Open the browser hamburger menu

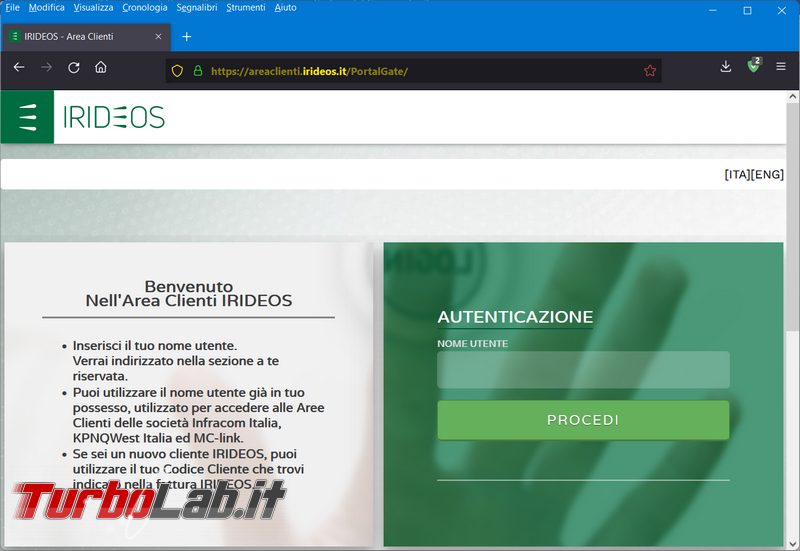(781, 66)
